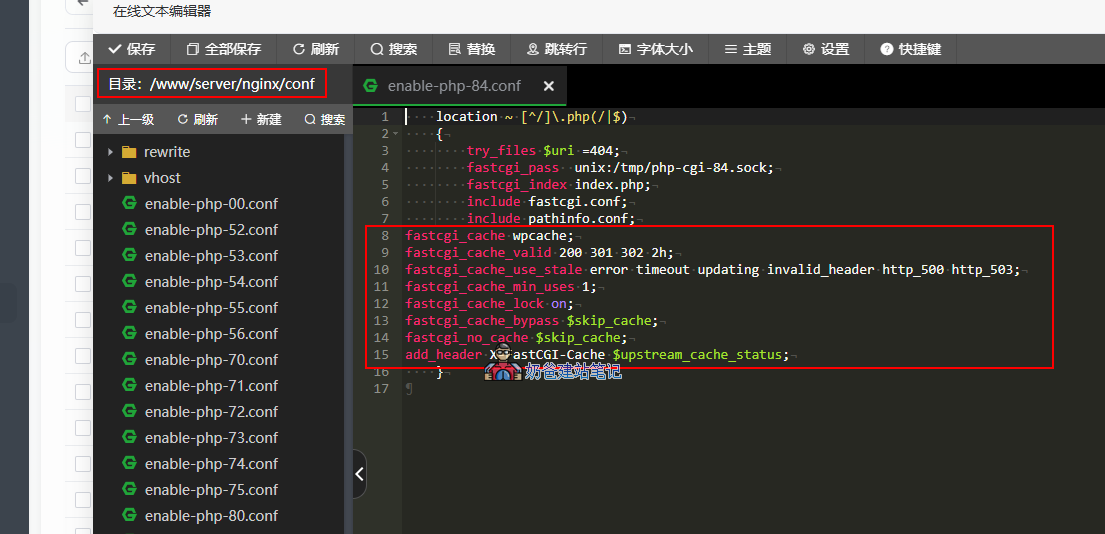Select the enable-php-84.conf tab
The image size is (1105, 534).
(453, 86)
